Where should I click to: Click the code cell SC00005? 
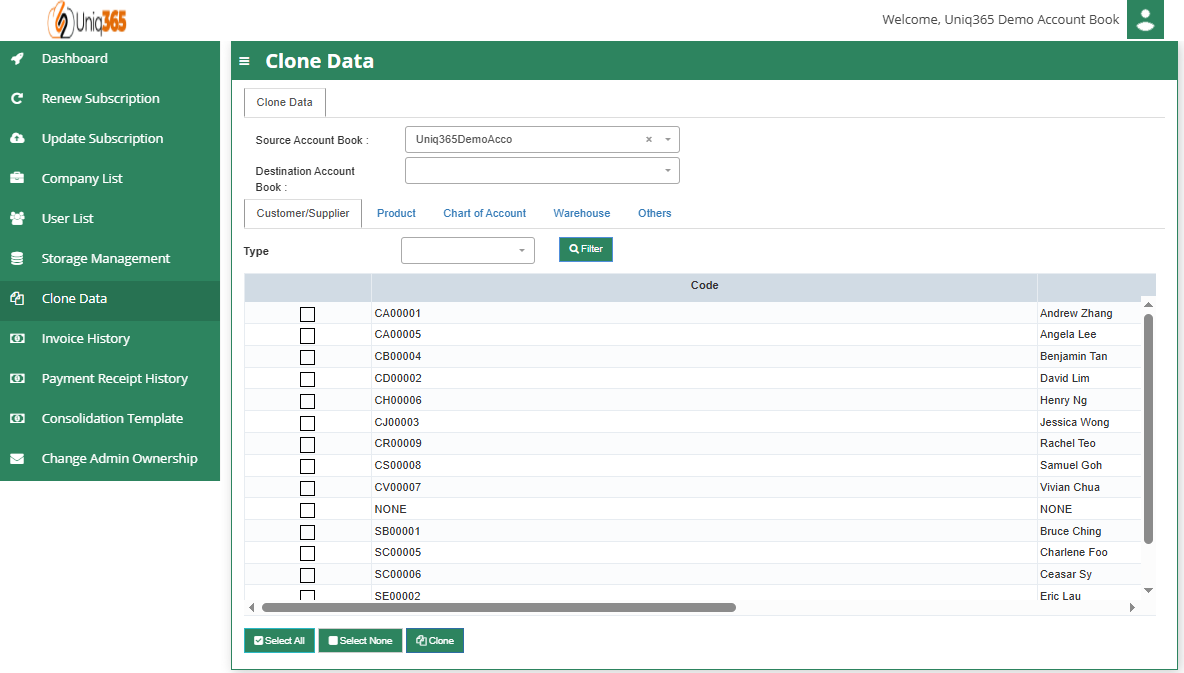point(398,552)
